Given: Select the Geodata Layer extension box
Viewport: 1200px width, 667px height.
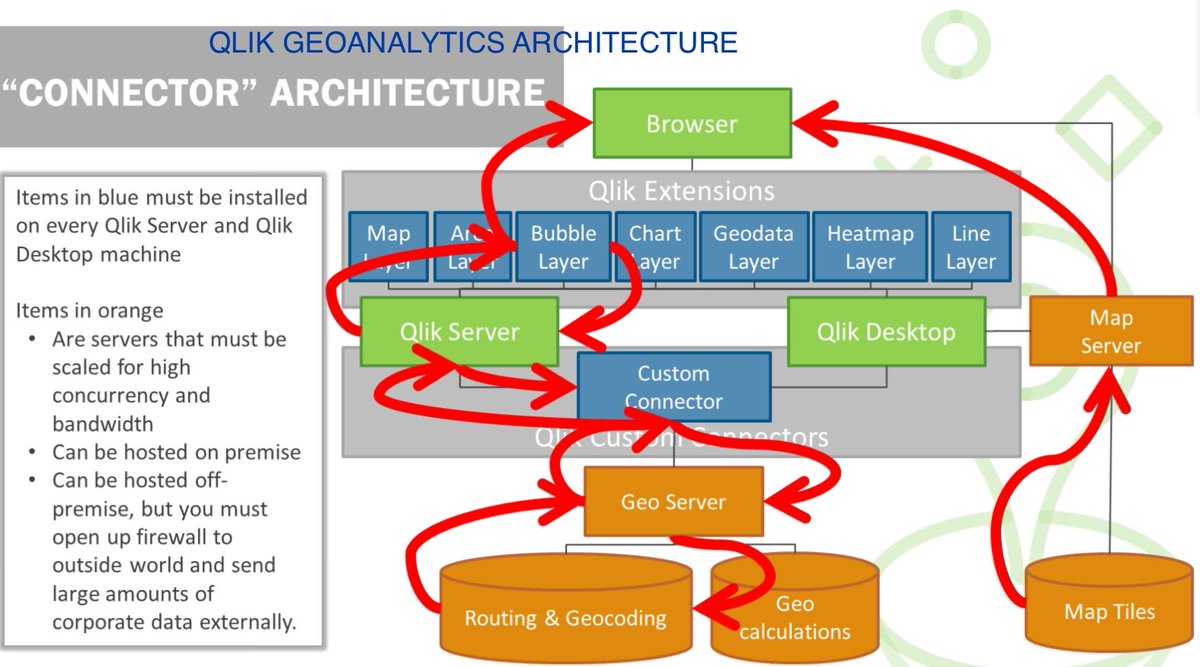Looking at the screenshot, I should click(x=753, y=247).
